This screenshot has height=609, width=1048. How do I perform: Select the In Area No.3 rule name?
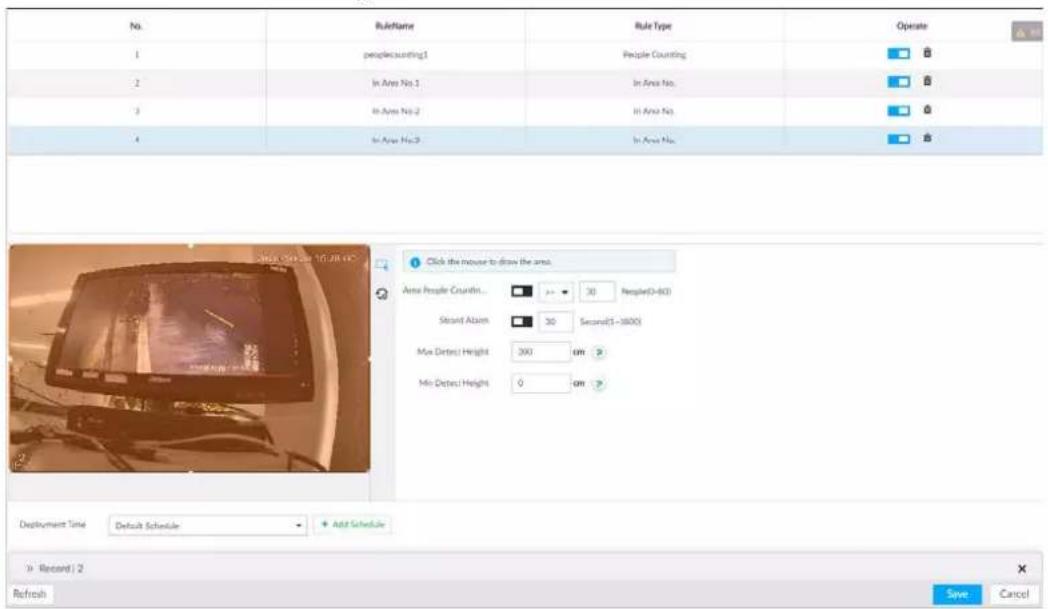[396, 140]
